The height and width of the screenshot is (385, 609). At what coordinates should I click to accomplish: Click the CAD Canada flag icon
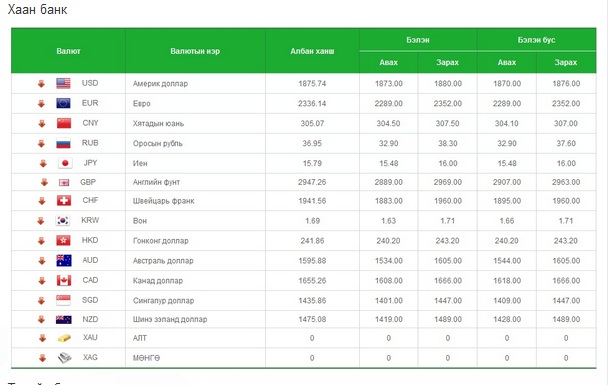(64, 280)
